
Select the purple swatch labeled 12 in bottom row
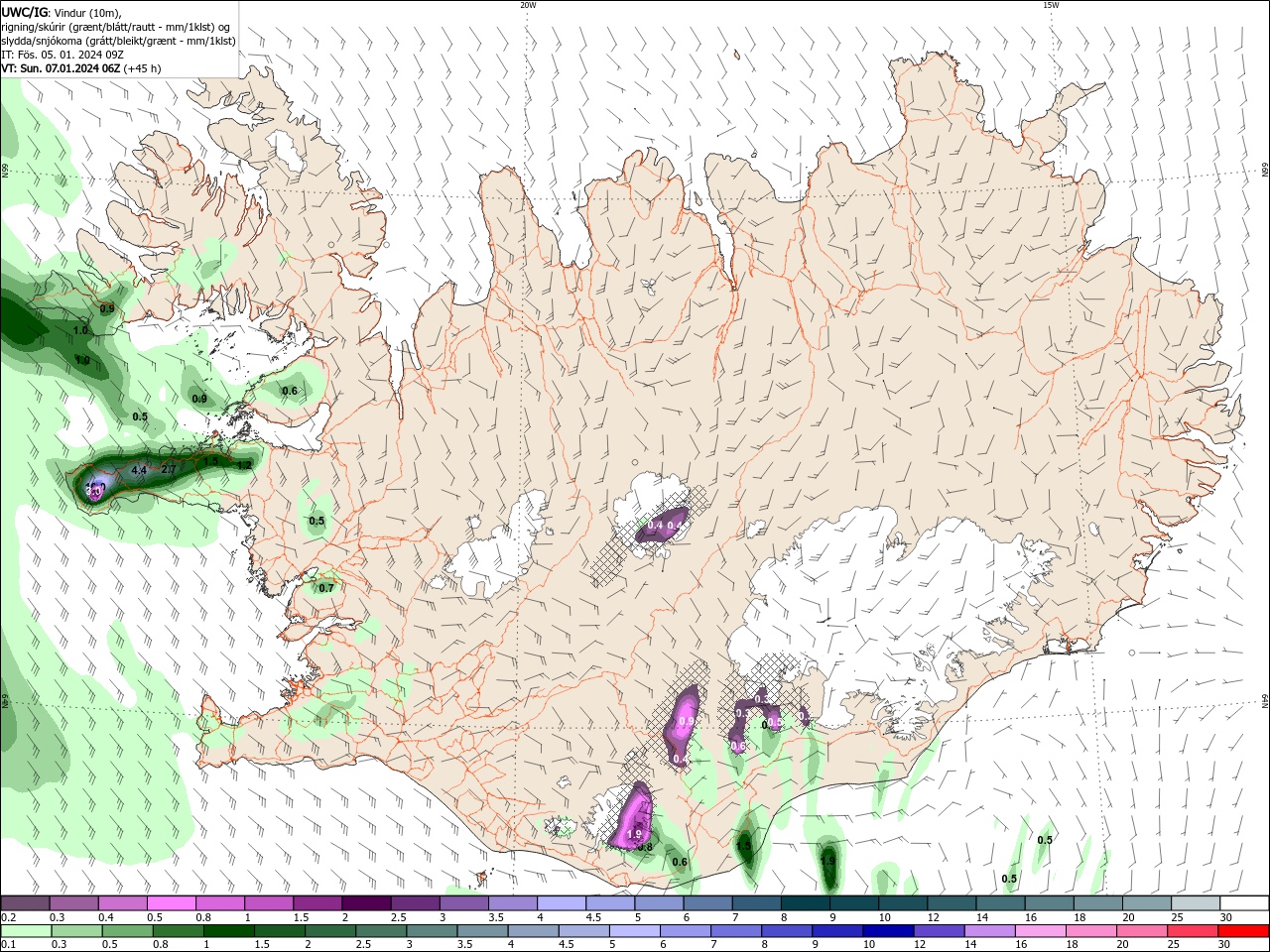(937, 931)
